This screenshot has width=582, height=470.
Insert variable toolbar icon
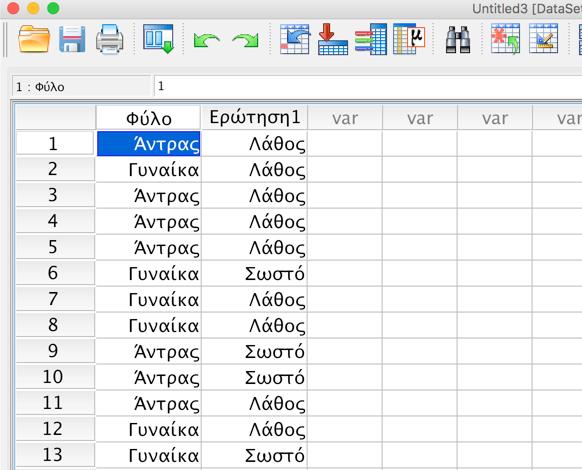pos(543,39)
